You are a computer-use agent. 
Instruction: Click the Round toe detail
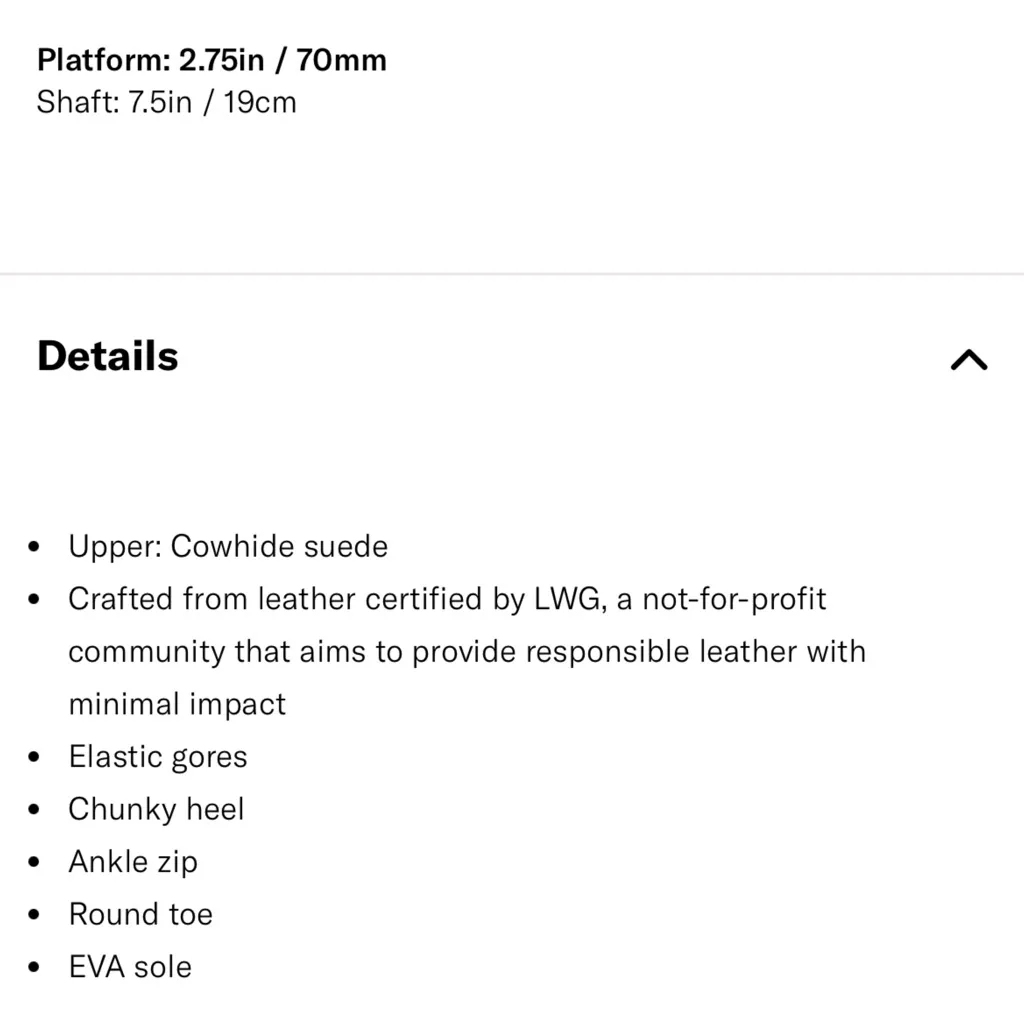click(x=140, y=913)
